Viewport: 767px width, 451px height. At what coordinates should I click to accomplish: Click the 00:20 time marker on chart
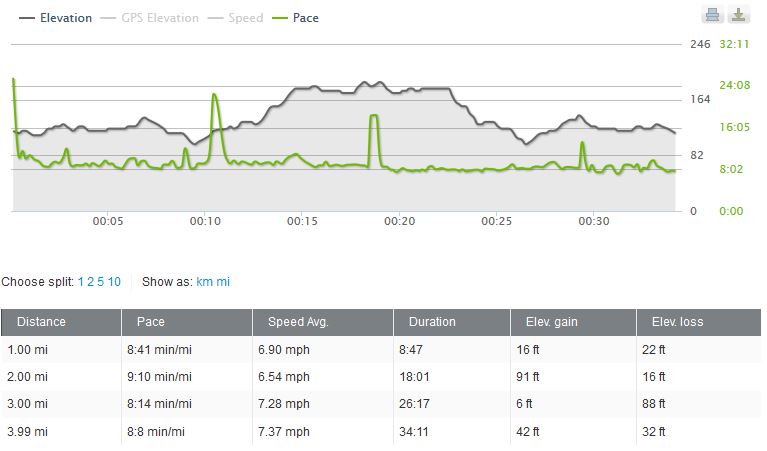point(399,221)
